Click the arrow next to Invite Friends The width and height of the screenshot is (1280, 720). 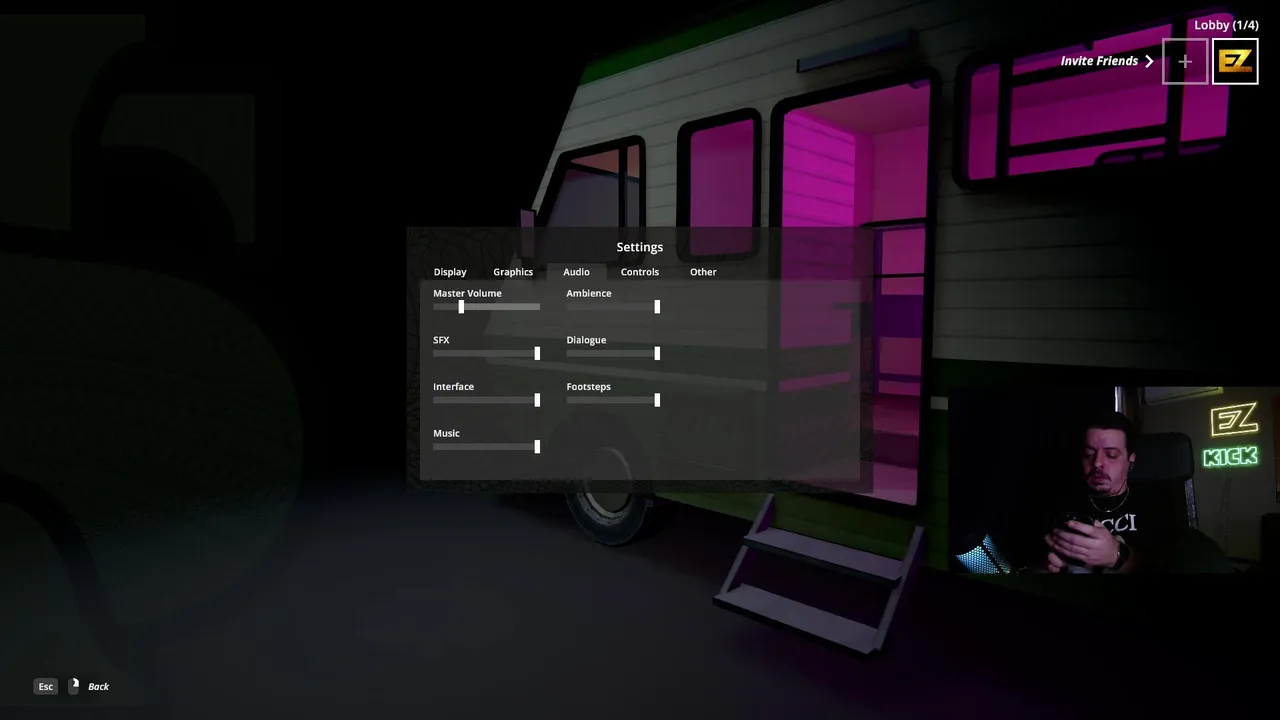coord(1149,61)
